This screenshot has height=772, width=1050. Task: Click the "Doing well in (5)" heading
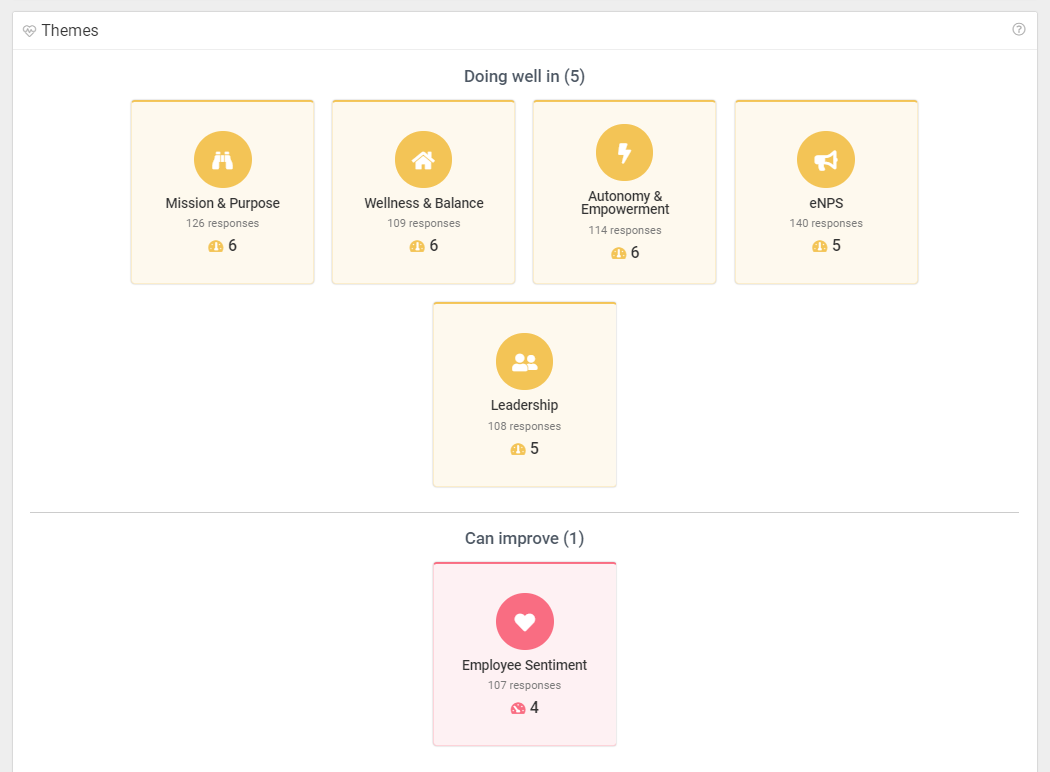(x=524, y=76)
